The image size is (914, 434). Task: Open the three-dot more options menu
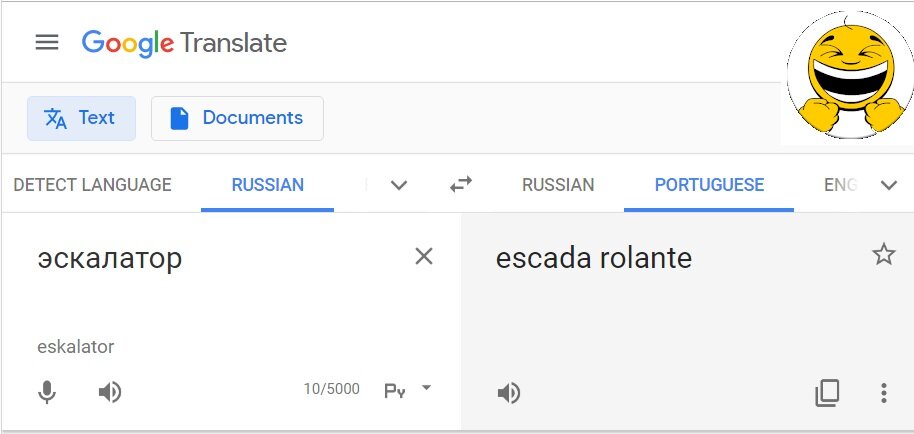click(x=884, y=393)
